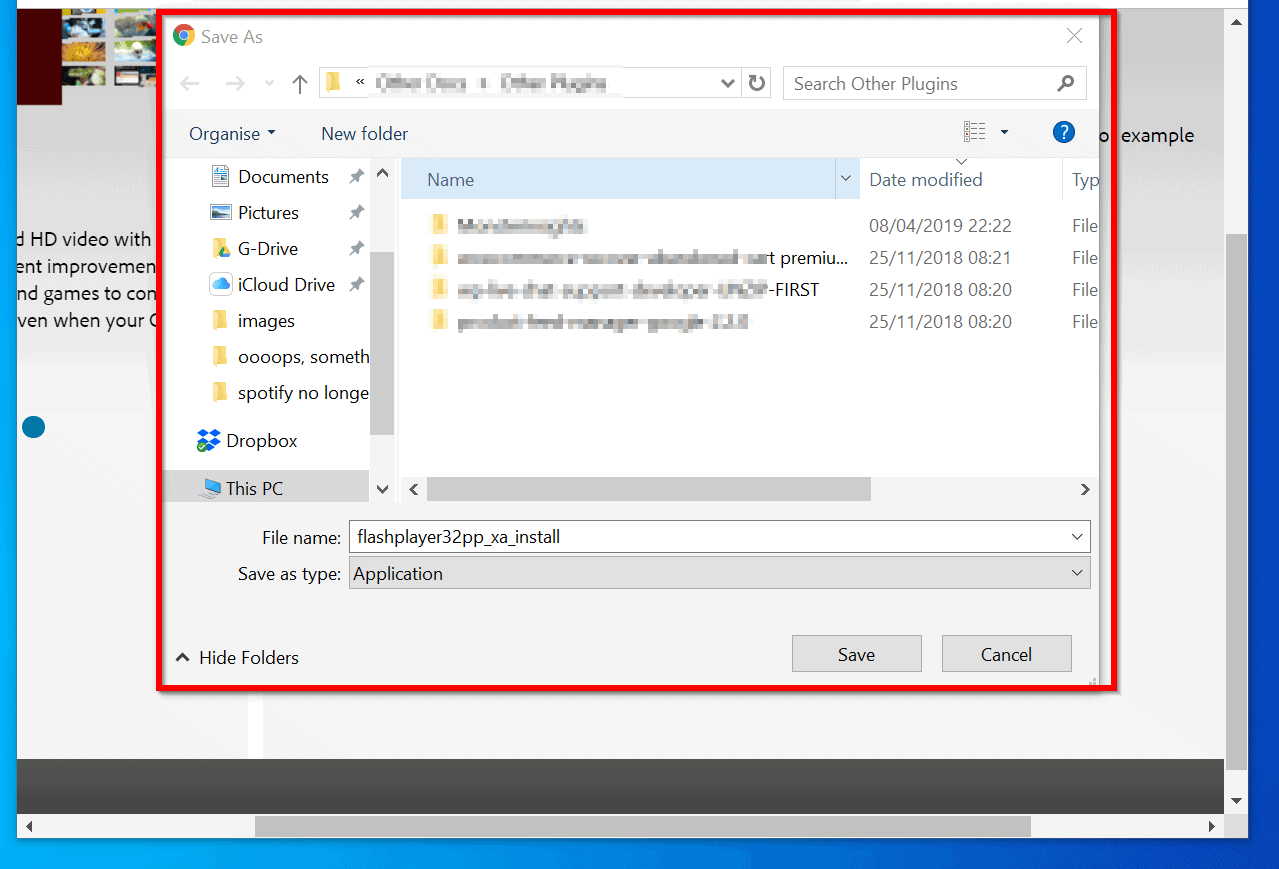Open the Organise menu
This screenshot has height=869, width=1279.
pyautogui.click(x=231, y=133)
